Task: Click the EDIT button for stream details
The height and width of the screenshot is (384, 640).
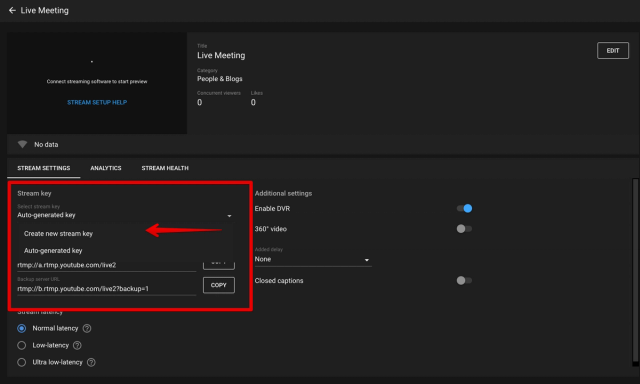Action: pyautogui.click(x=613, y=51)
